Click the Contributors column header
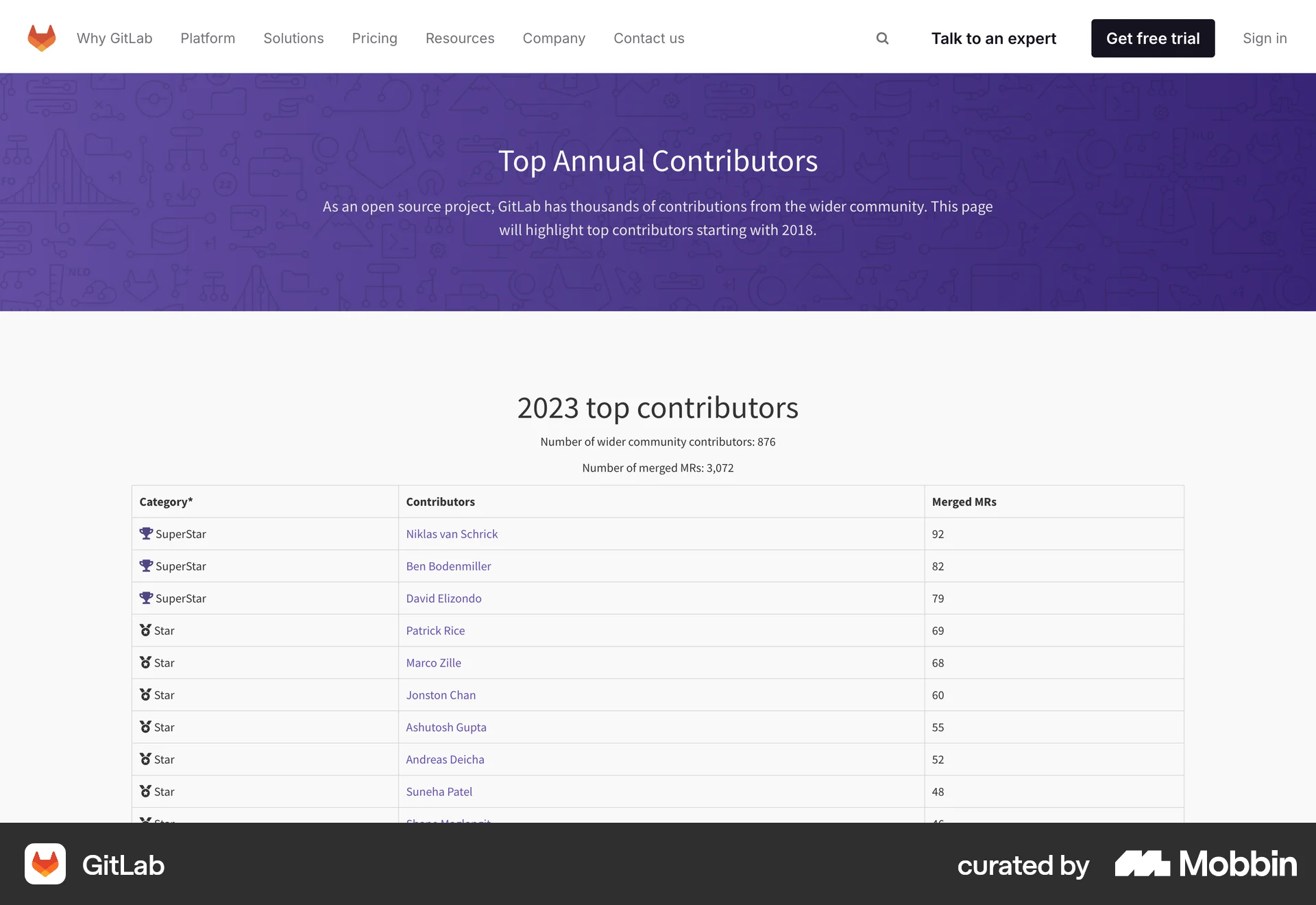The width and height of the screenshot is (1316, 905). click(440, 501)
